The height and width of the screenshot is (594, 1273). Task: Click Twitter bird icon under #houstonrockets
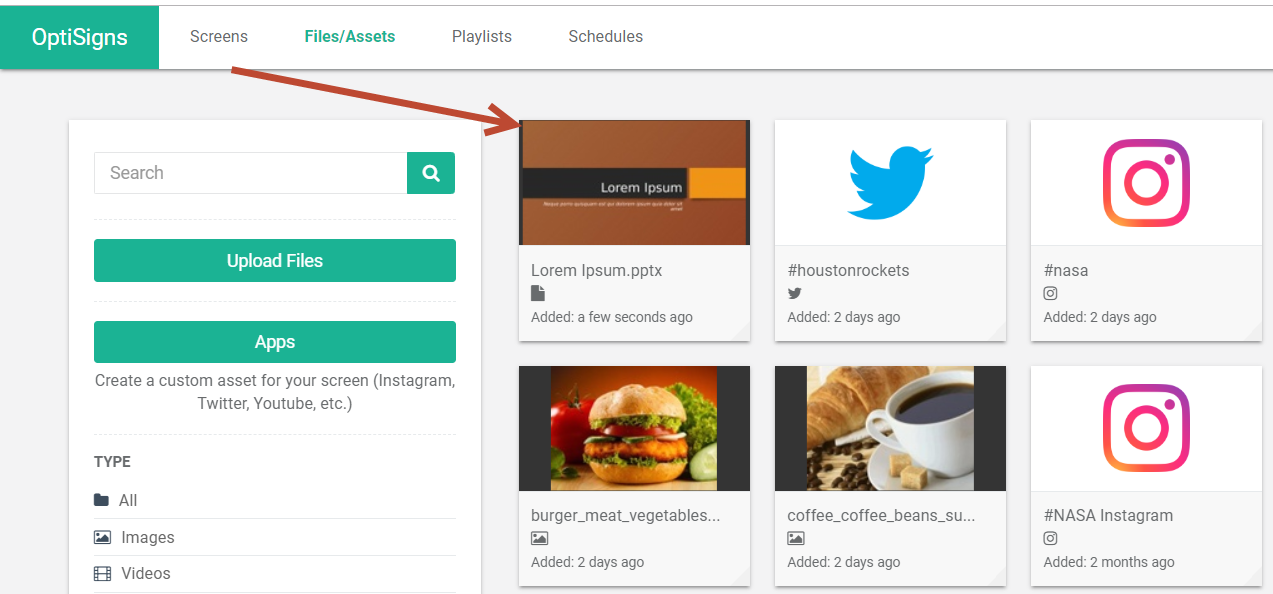[x=795, y=293]
